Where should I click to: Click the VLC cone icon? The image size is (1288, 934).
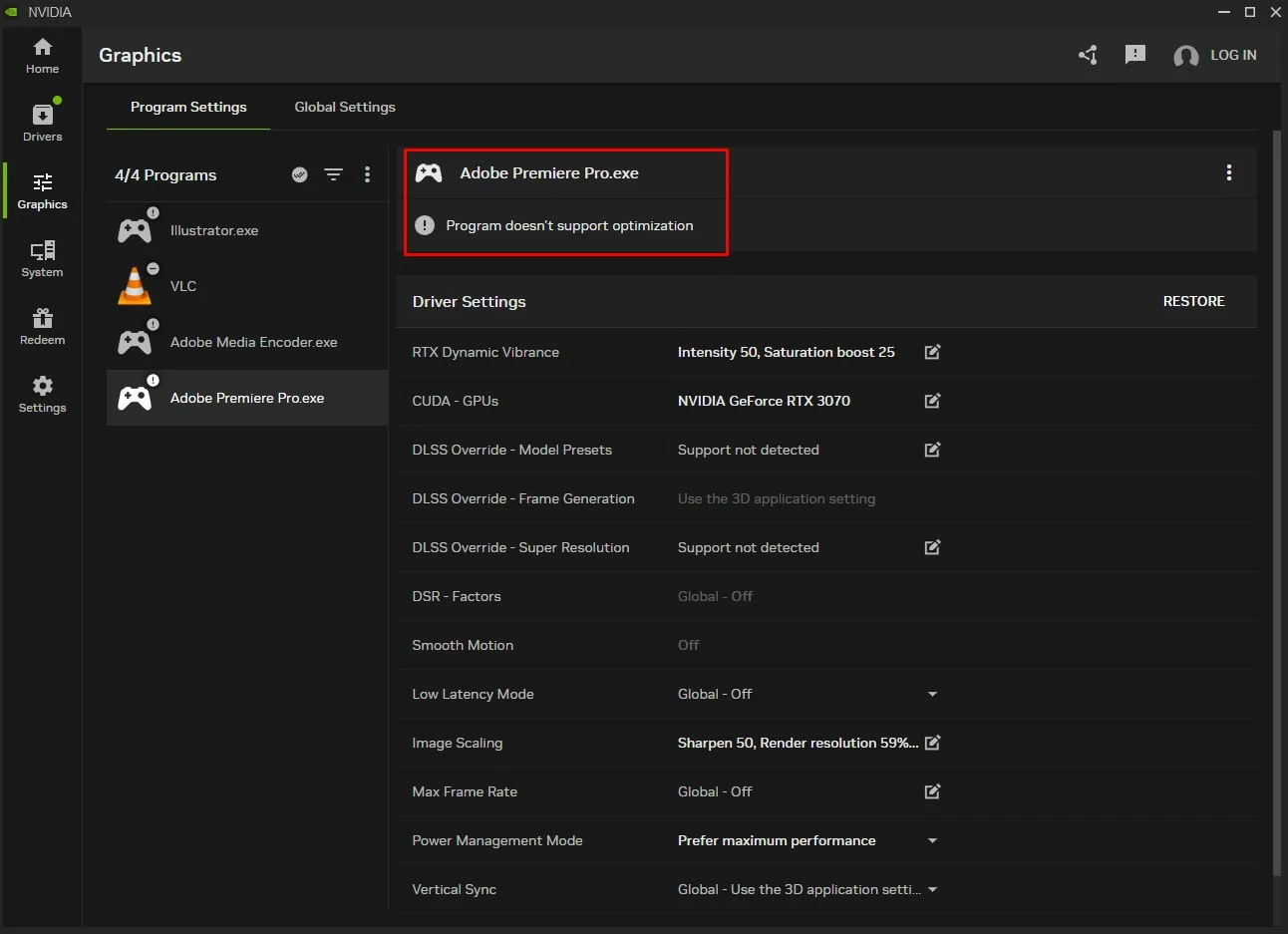[135, 286]
